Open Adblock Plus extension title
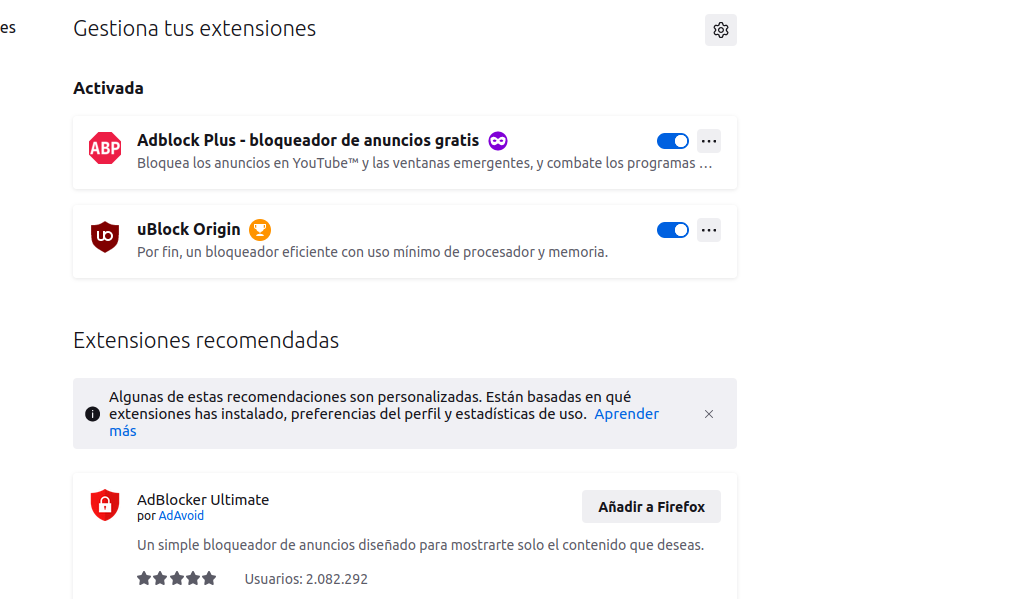This screenshot has width=1015, height=599. click(x=308, y=141)
